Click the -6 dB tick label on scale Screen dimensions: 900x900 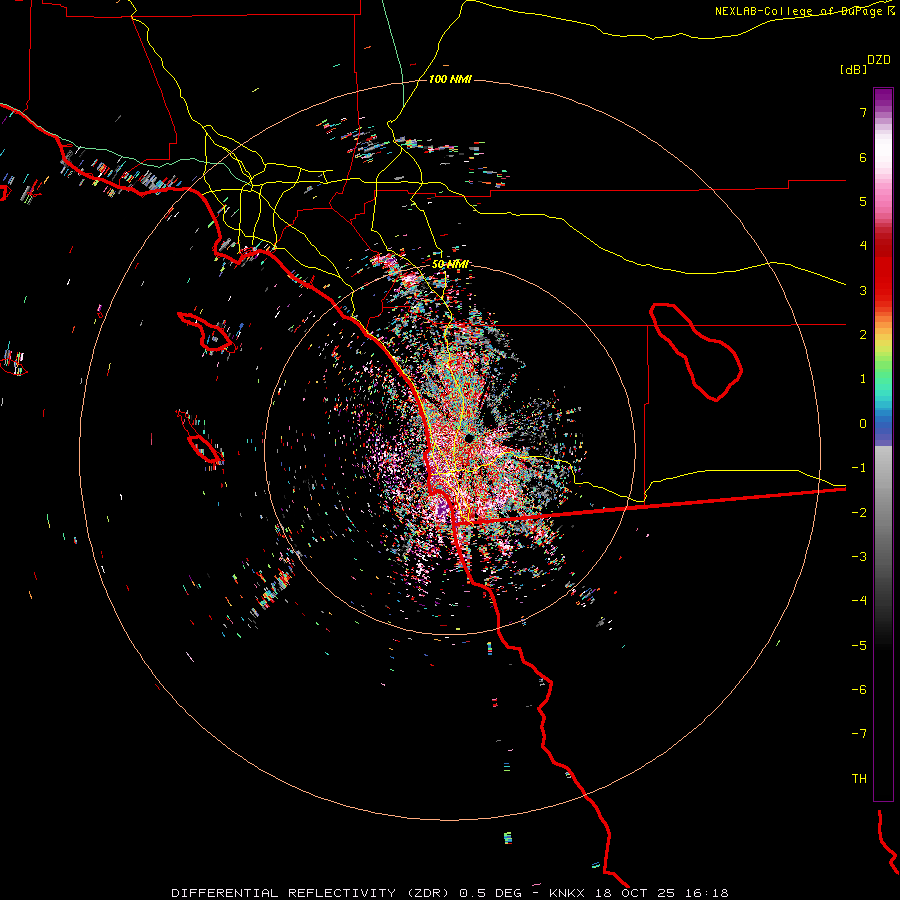coord(859,690)
